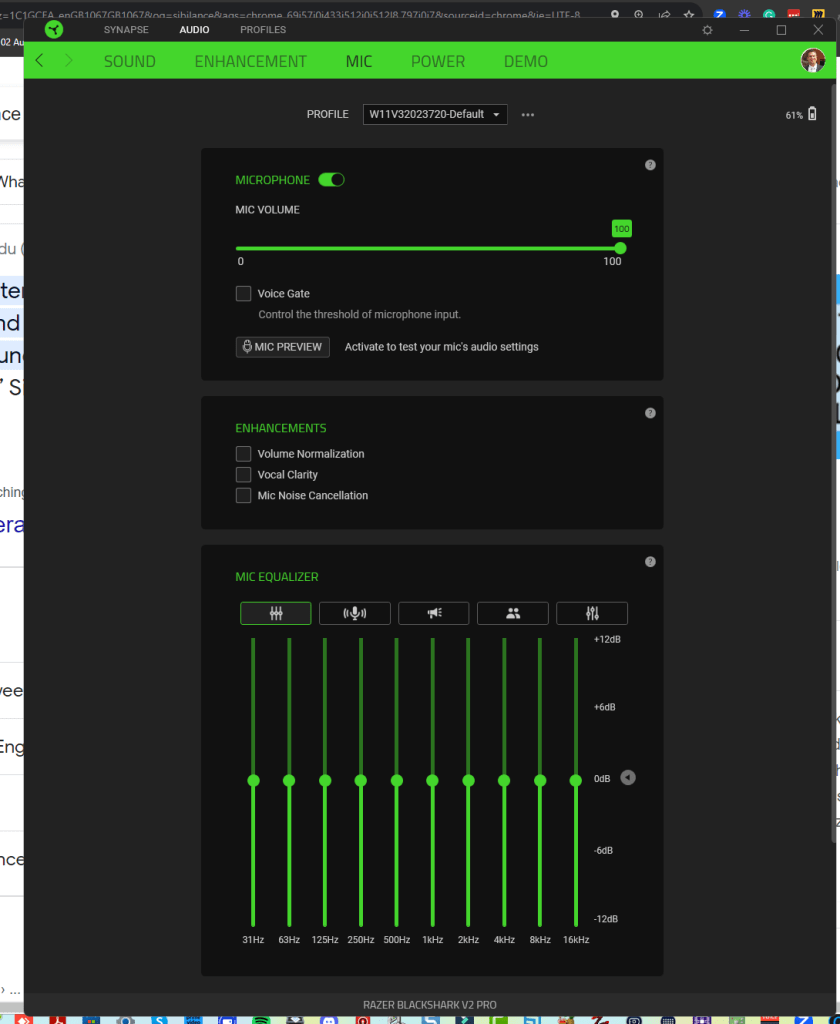The width and height of the screenshot is (840, 1024).
Task: Go back with the left arrow
Action: click(40, 61)
